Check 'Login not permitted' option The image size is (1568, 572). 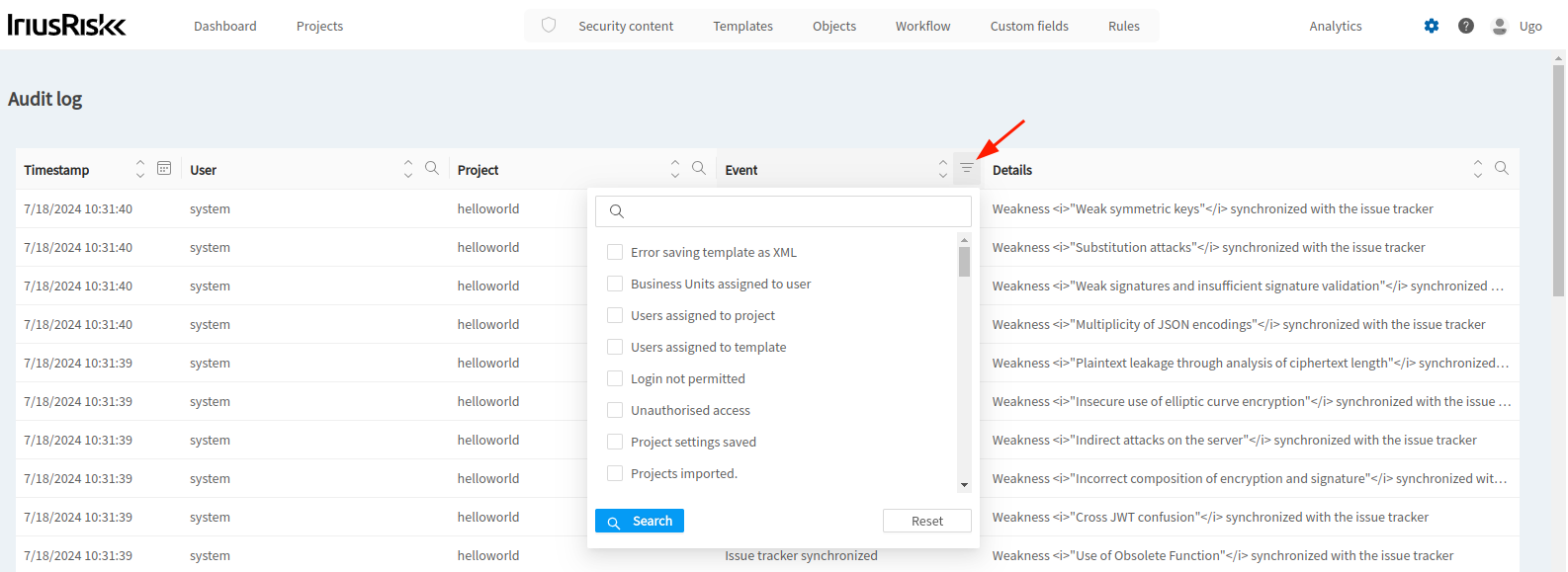tap(615, 378)
